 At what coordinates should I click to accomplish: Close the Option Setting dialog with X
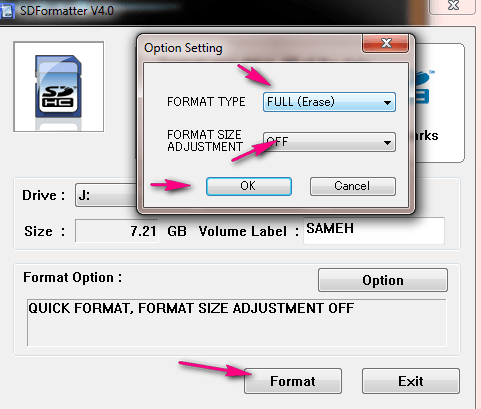click(x=386, y=43)
